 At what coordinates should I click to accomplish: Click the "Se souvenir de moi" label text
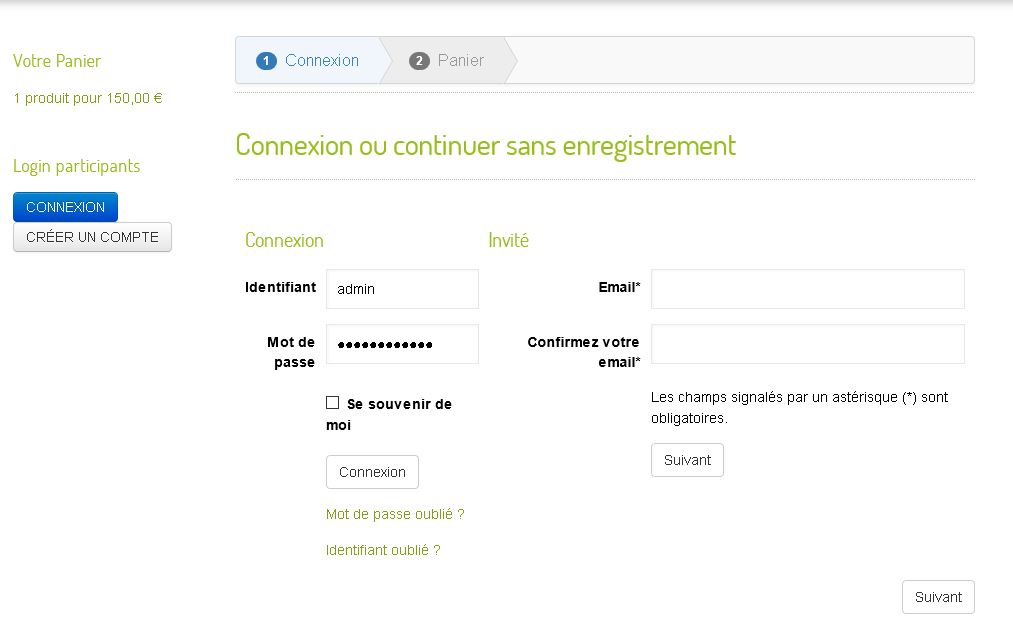click(x=399, y=404)
